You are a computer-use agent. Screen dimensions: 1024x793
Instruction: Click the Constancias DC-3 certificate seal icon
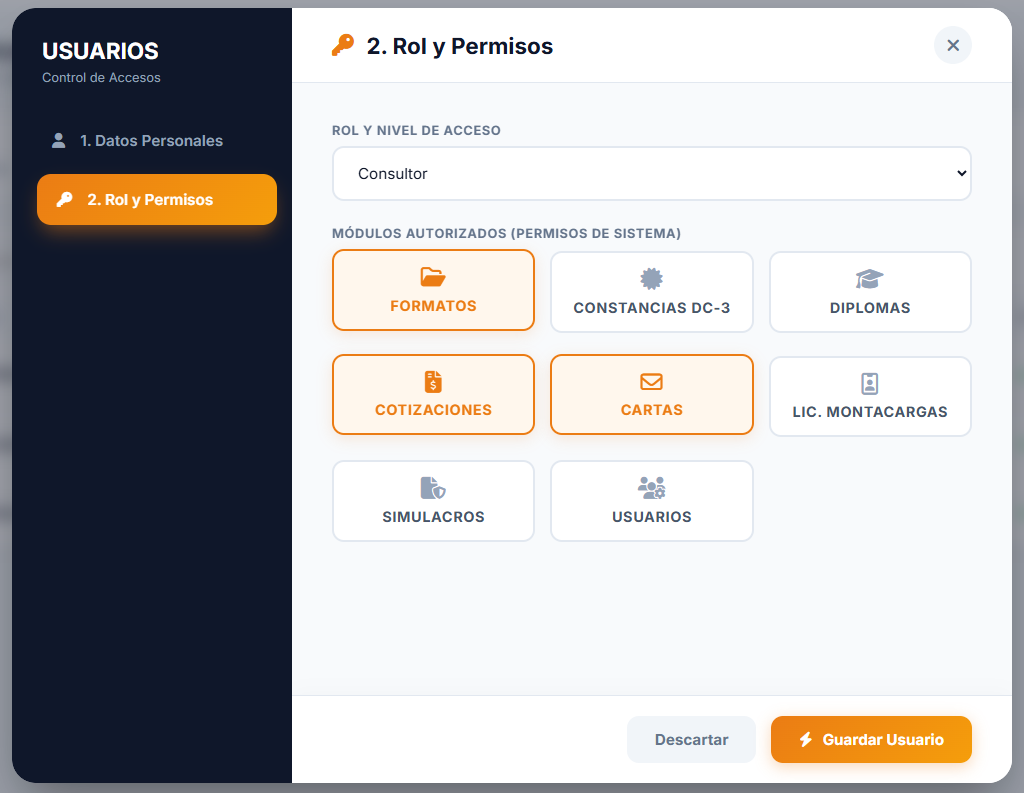[x=651, y=279]
